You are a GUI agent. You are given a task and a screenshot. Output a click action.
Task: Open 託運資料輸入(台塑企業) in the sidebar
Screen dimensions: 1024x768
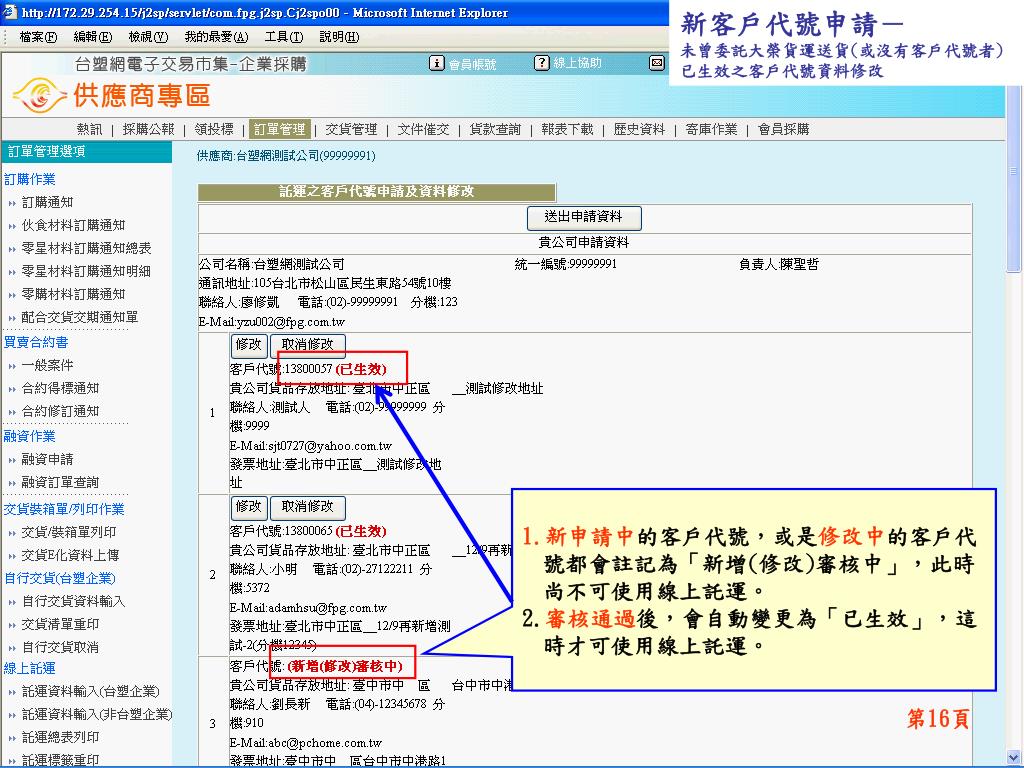coord(90,692)
